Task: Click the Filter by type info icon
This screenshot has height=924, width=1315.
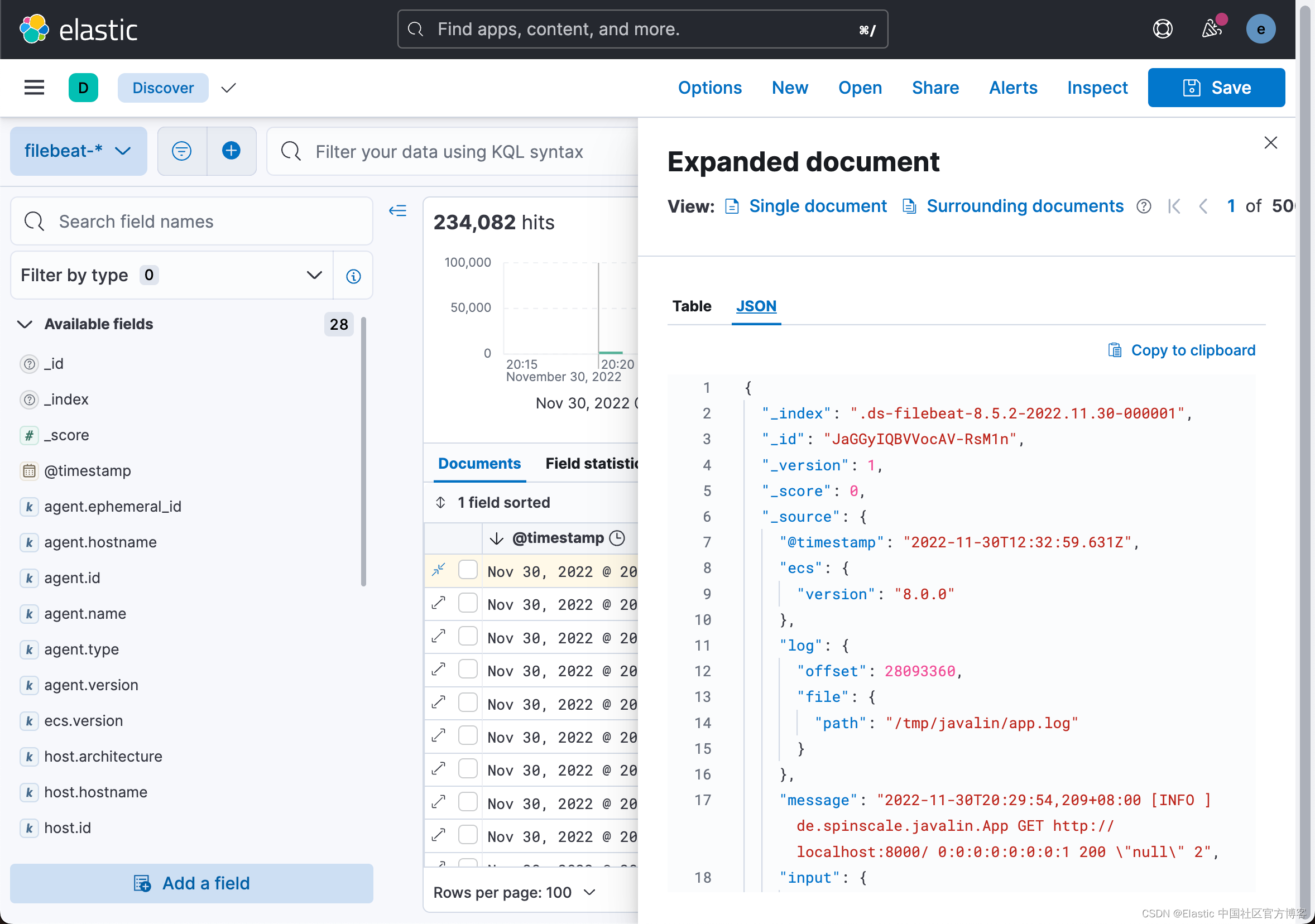Action: 353,276
